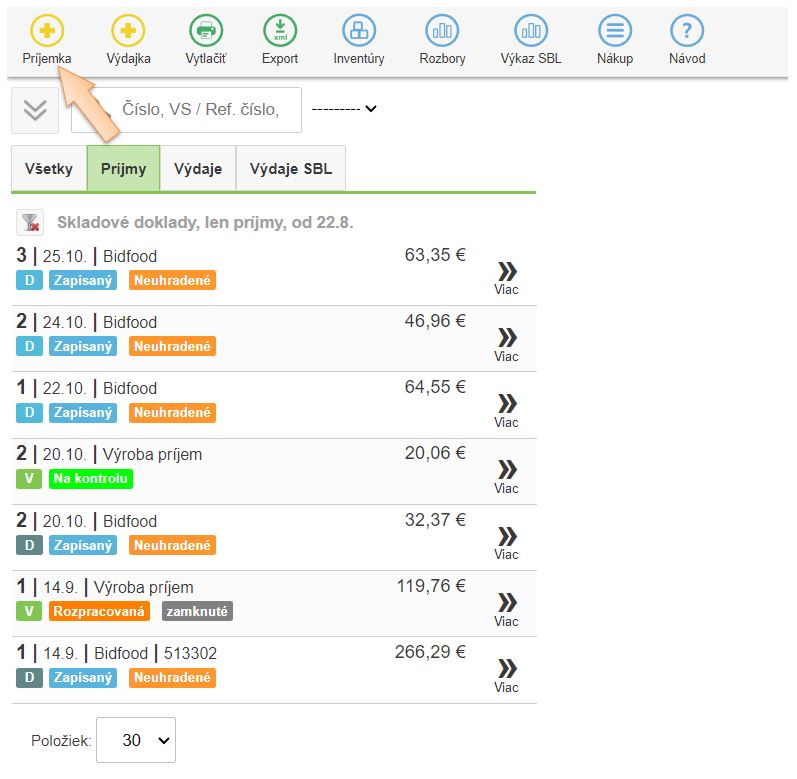Open the Položiek items-per-page dropdown
This screenshot has height=779, width=797.
[135, 741]
